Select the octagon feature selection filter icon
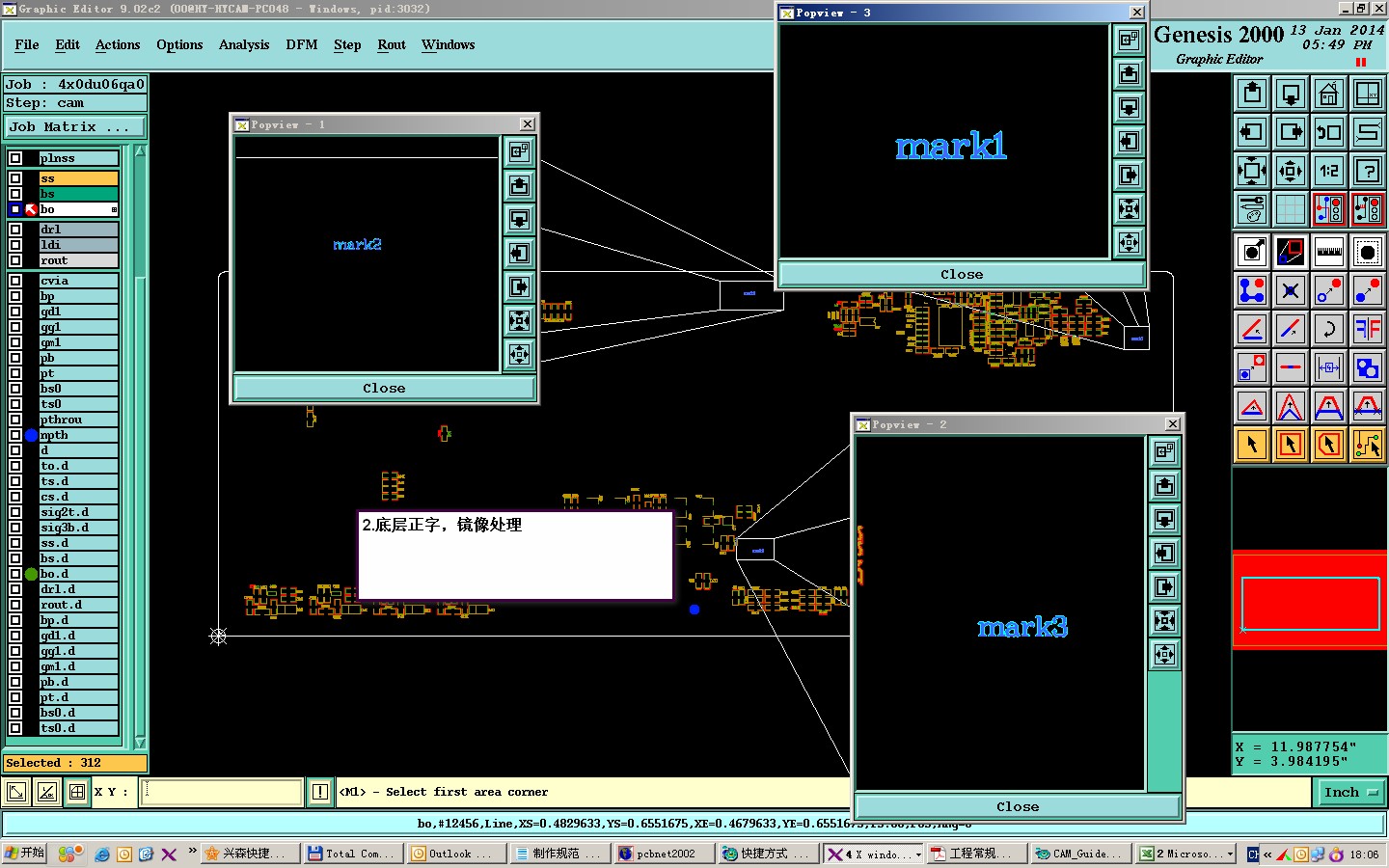The image size is (1389, 868). click(x=1368, y=252)
